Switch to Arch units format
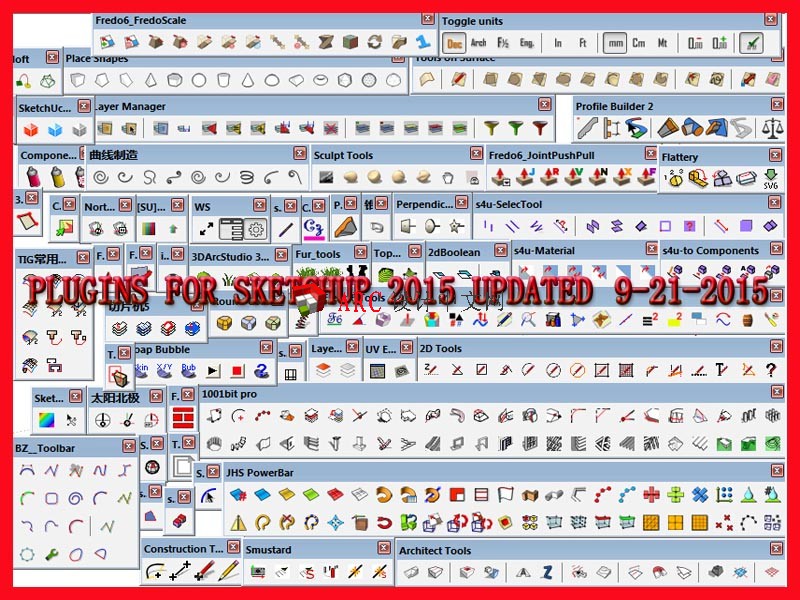Image resolution: width=800 pixels, height=600 pixels. 478,43
